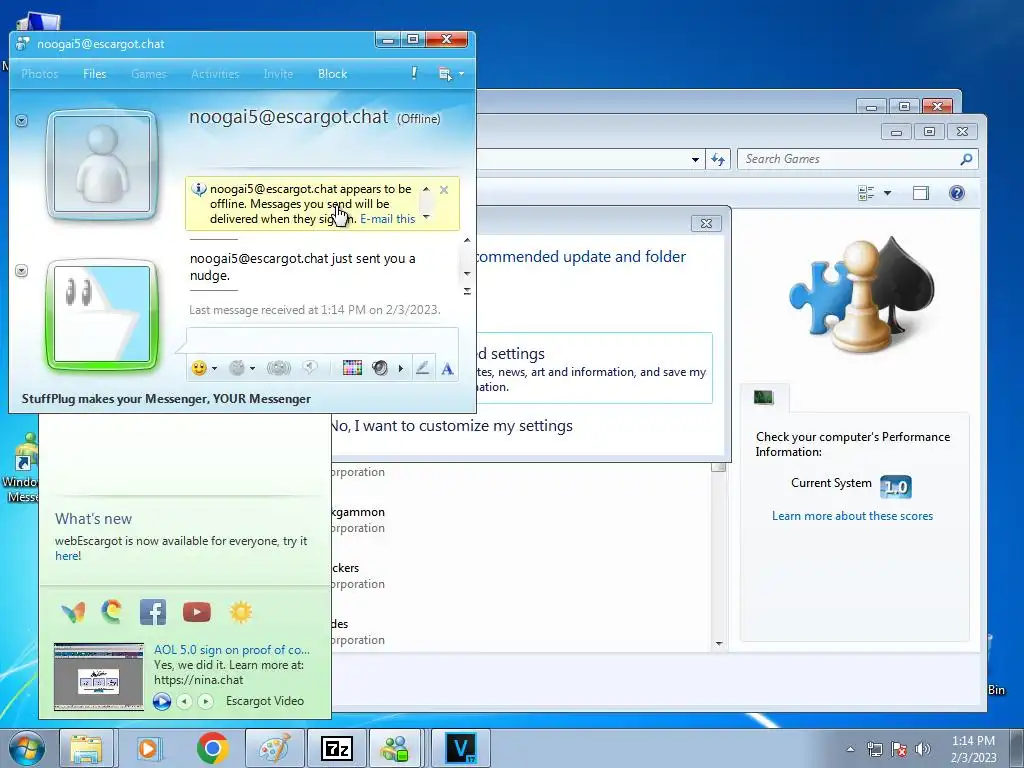The width and height of the screenshot is (1024, 768).
Task: Play the Escargot Video
Action: 162,701
